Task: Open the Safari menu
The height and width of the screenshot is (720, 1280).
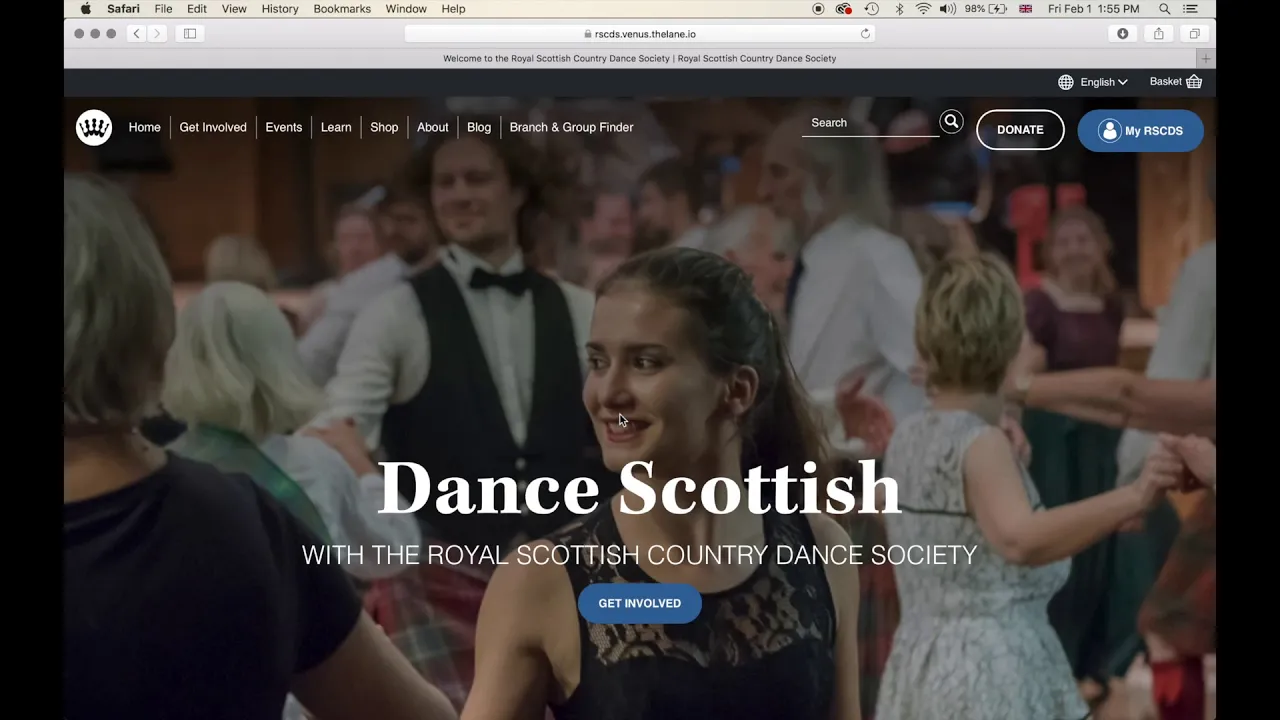Action: coord(124,9)
